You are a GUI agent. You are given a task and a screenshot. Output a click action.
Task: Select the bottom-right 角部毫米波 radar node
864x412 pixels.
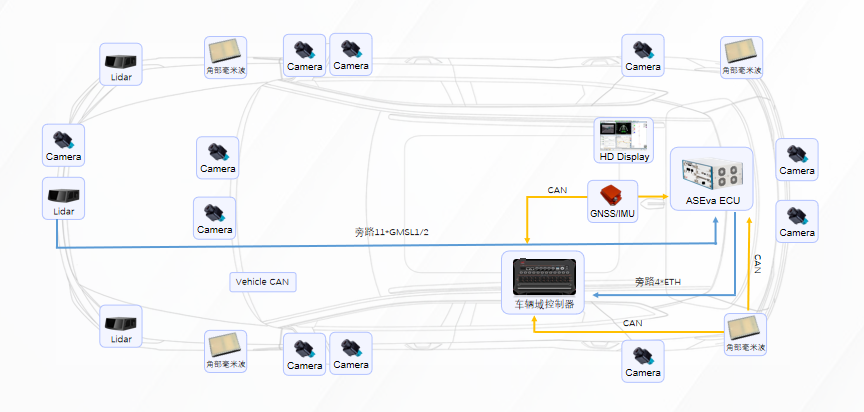[745, 334]
